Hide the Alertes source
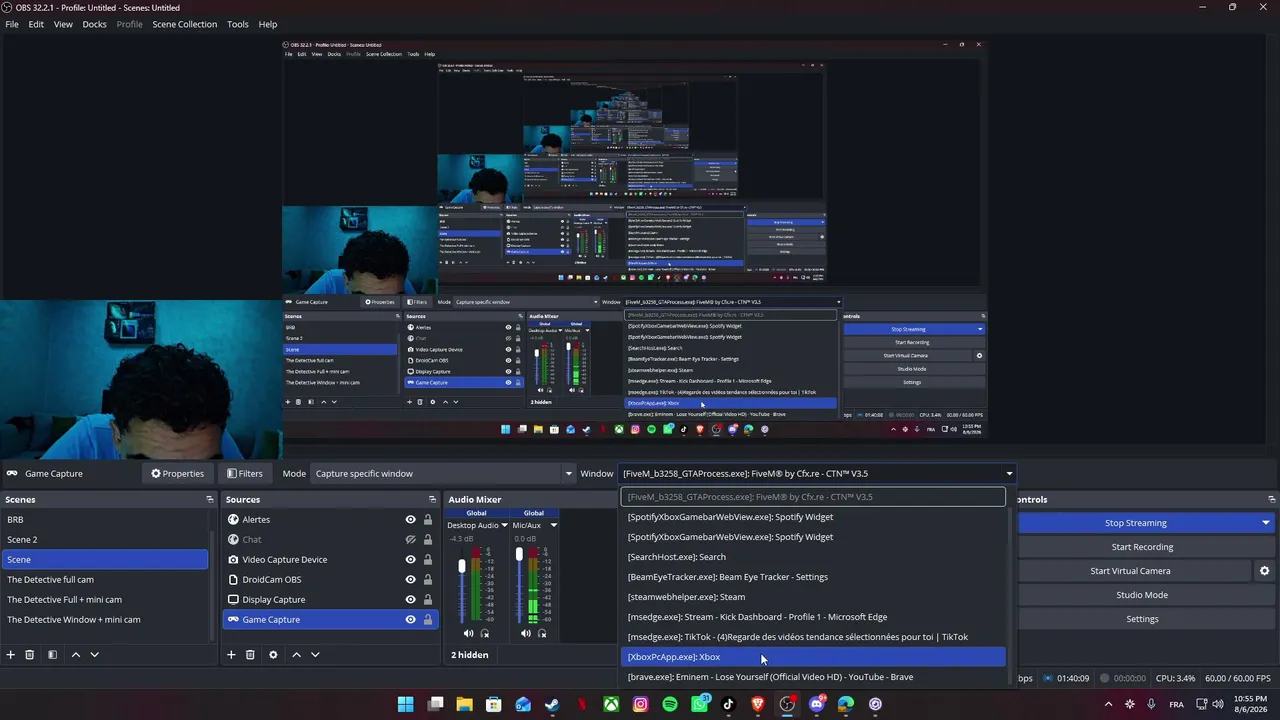Image resolution: width=1280 pixels, height=720 pixels. point(410,520)
